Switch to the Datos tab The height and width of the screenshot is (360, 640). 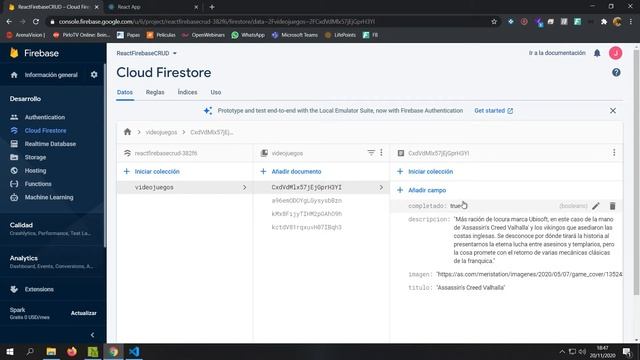point(124,92)
